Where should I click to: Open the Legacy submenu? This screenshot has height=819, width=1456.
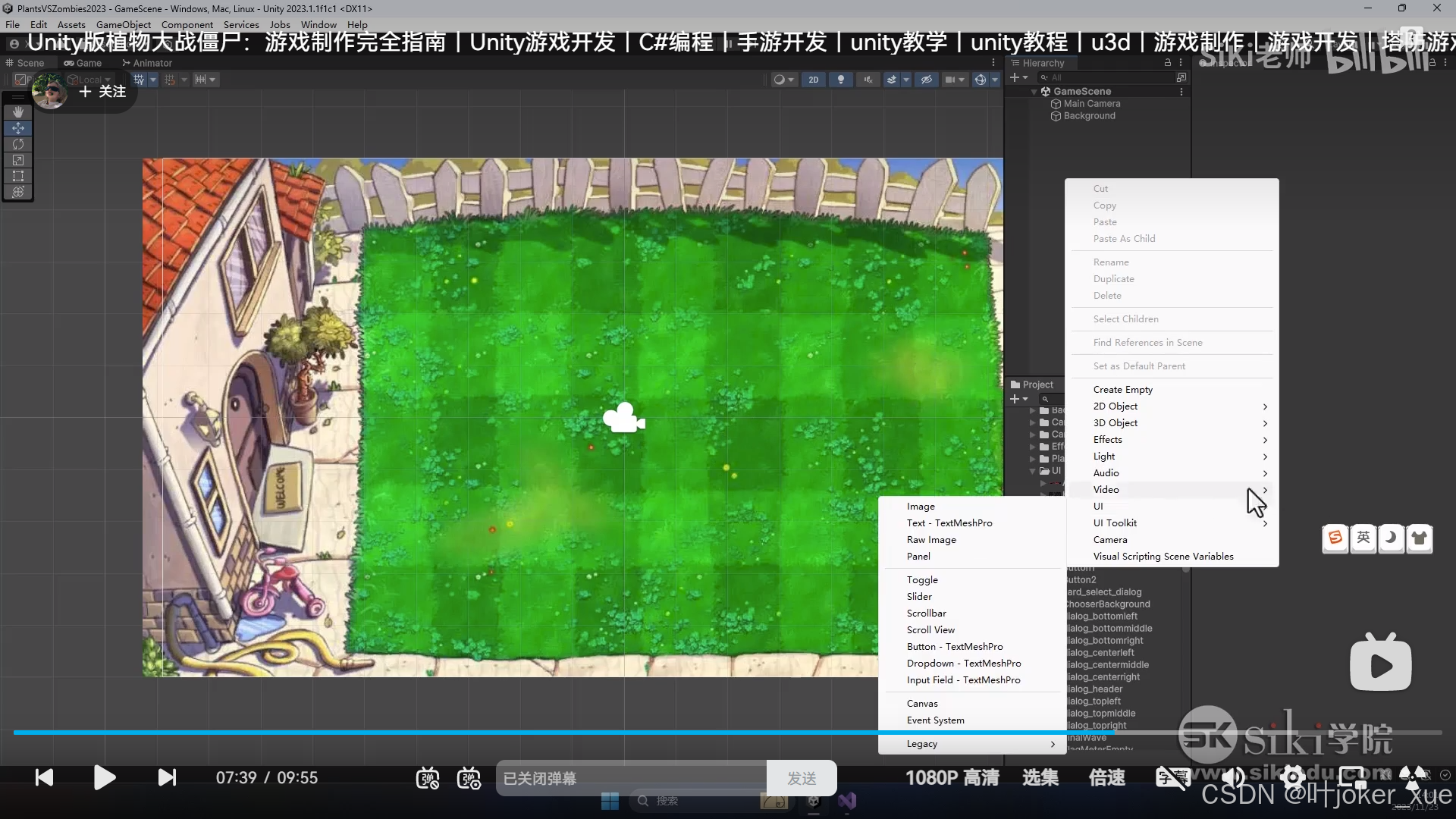[922, 744]
